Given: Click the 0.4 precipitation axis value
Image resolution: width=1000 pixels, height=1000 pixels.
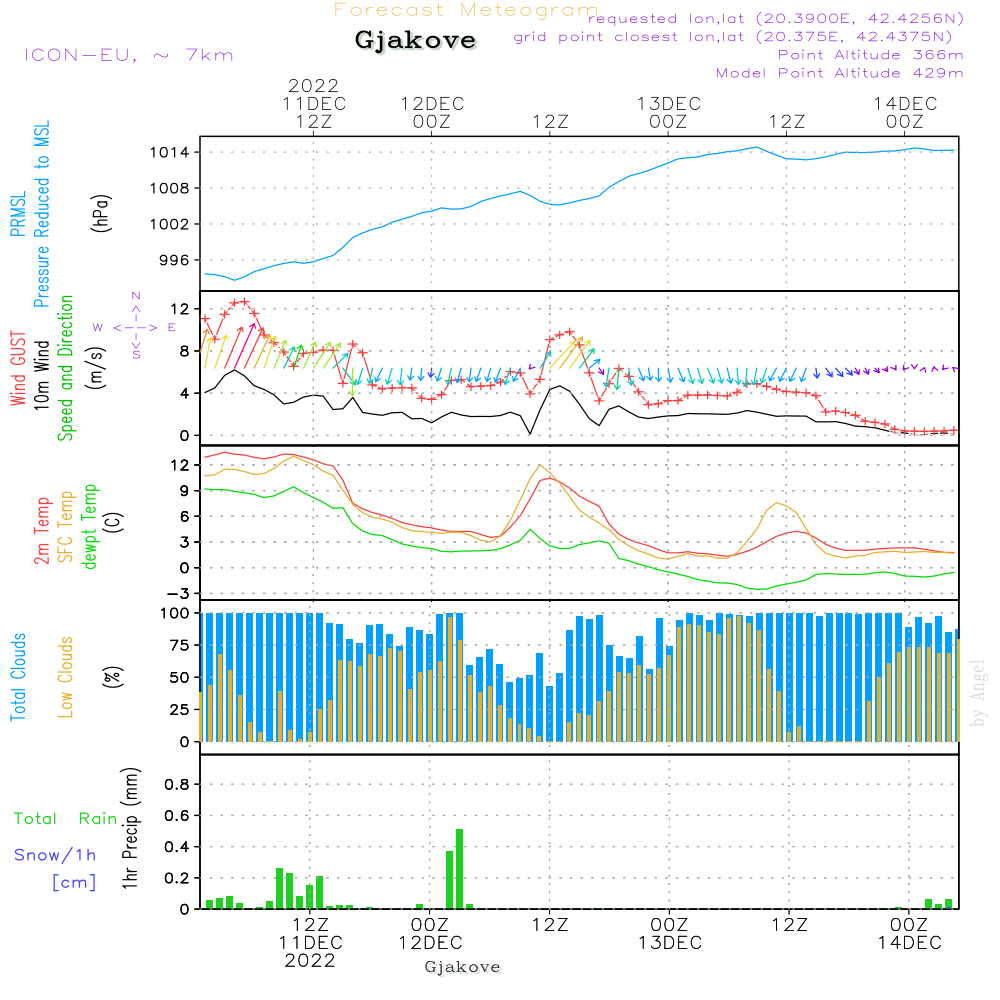Looking at the screenshot, I should 177,847.
